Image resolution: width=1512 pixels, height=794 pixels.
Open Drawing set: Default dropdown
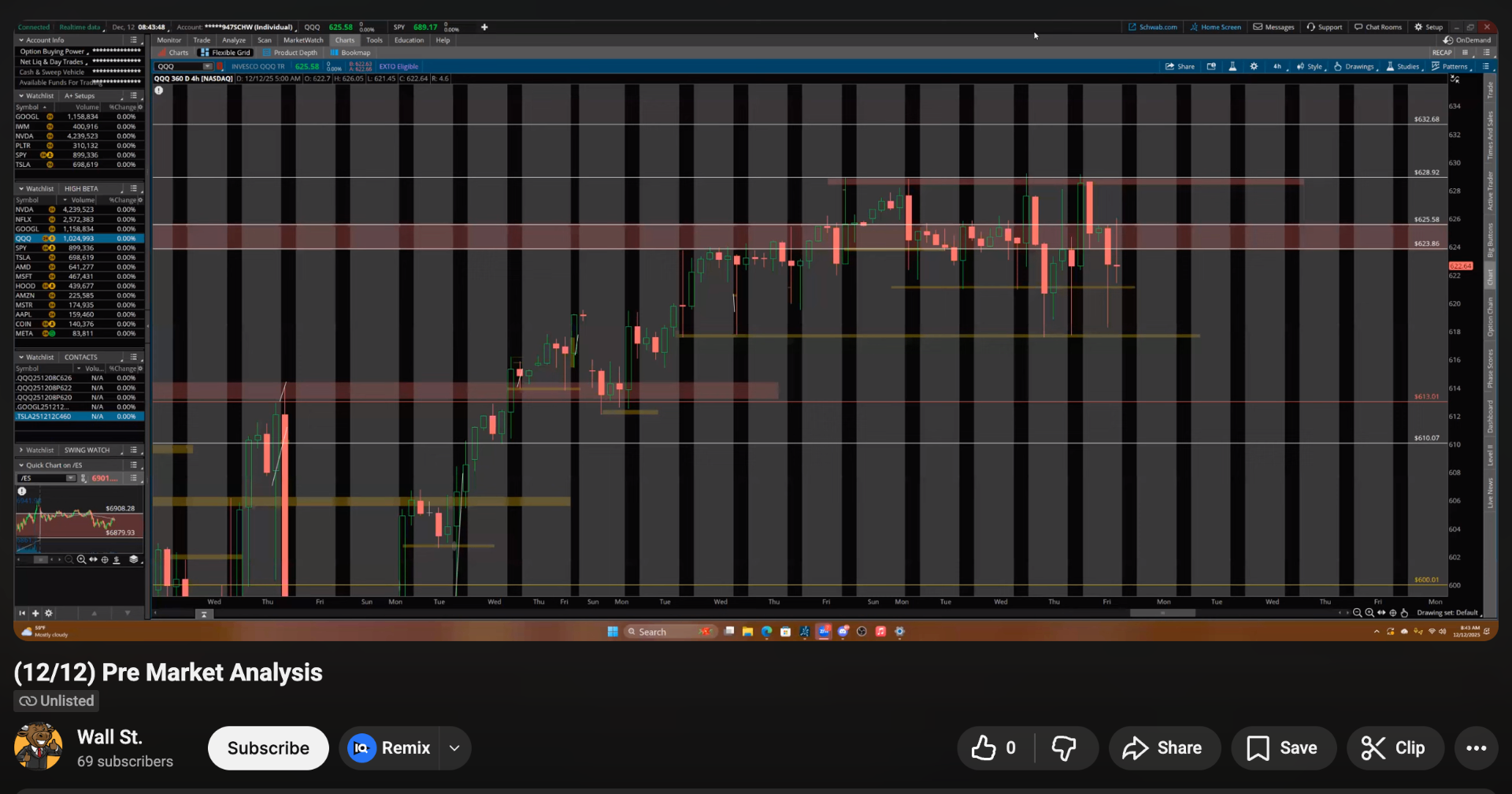[x=1449, y=613]
